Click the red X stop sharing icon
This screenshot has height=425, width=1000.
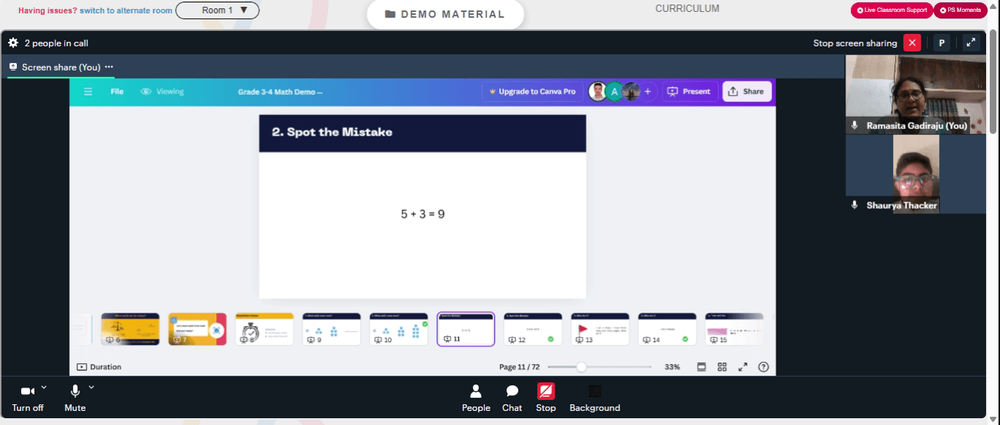[913, 43]
